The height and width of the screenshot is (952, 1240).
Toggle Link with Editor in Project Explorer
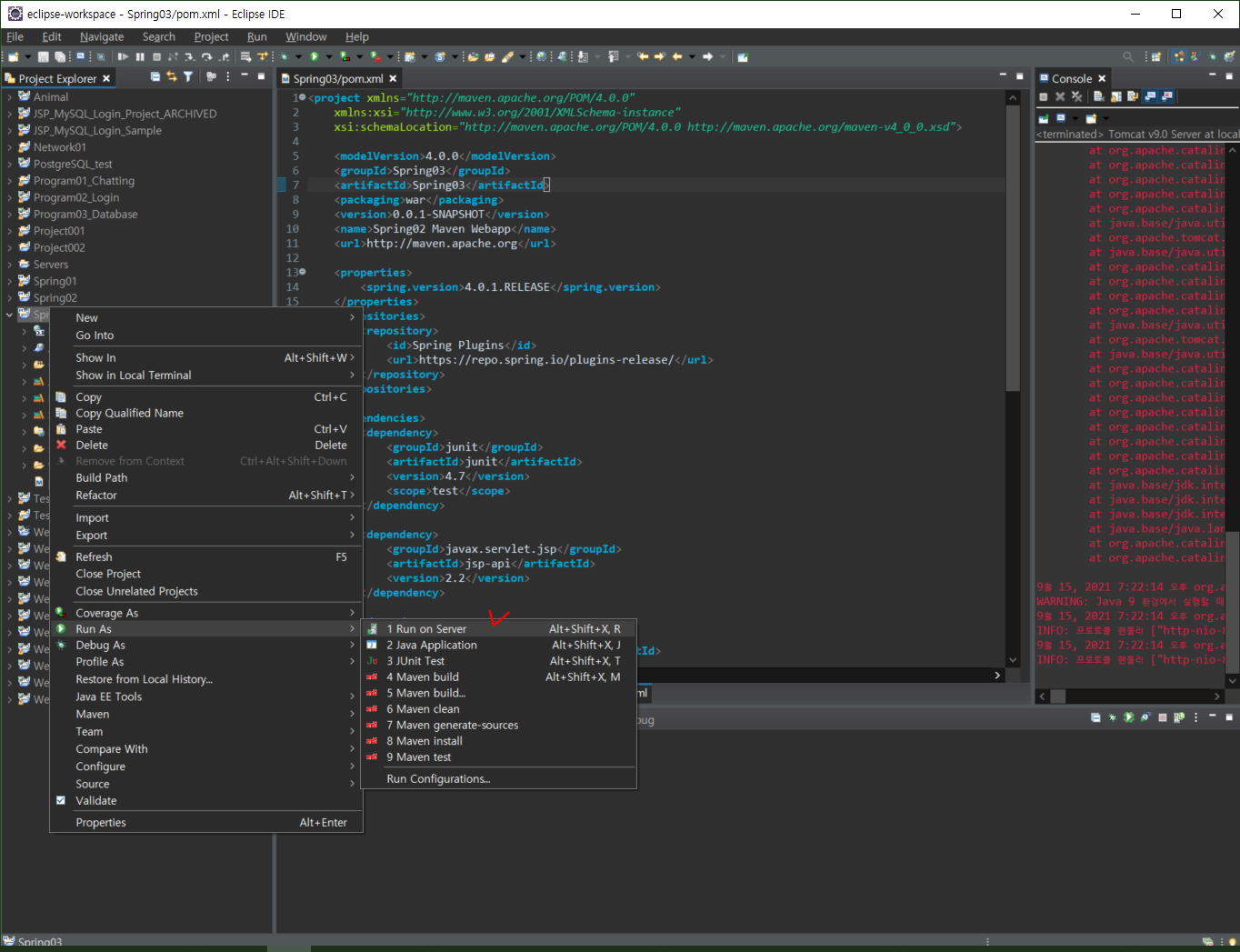coord(172,77)
